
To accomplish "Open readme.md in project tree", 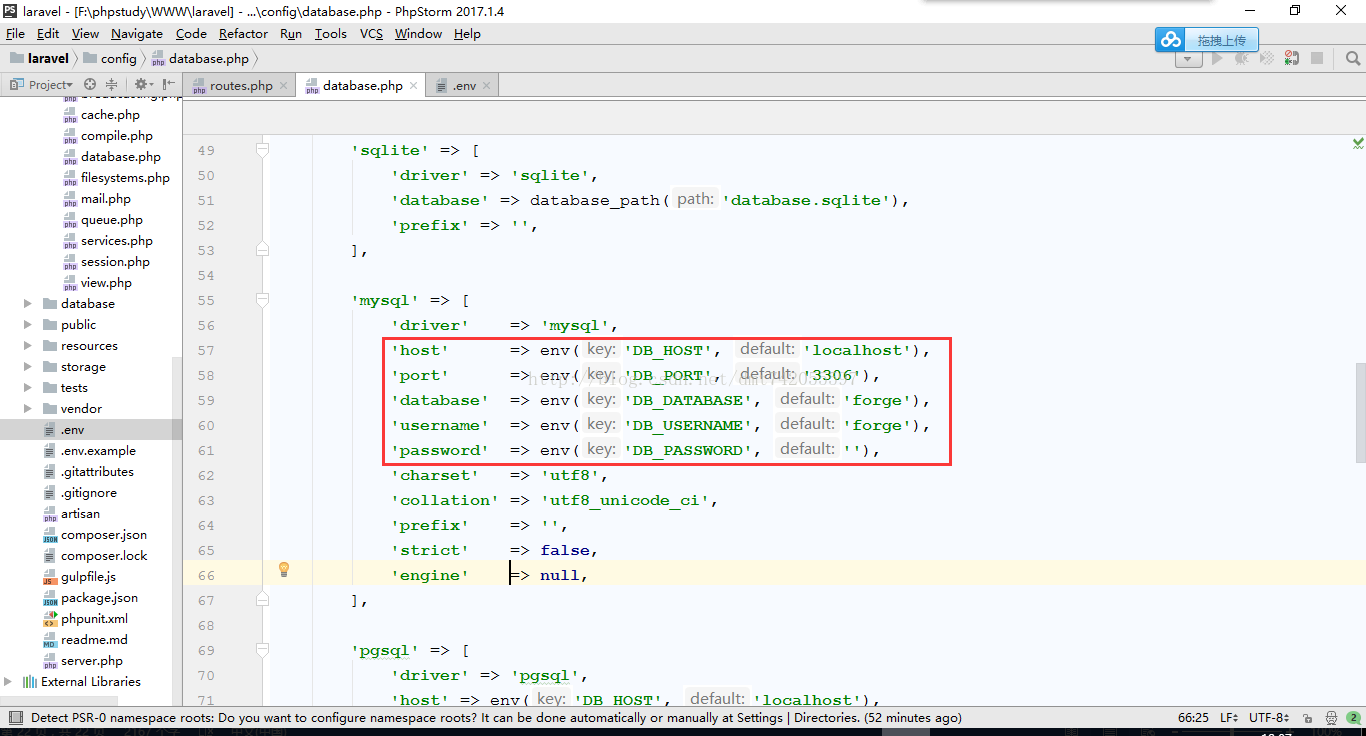I will tap(94, 640).
